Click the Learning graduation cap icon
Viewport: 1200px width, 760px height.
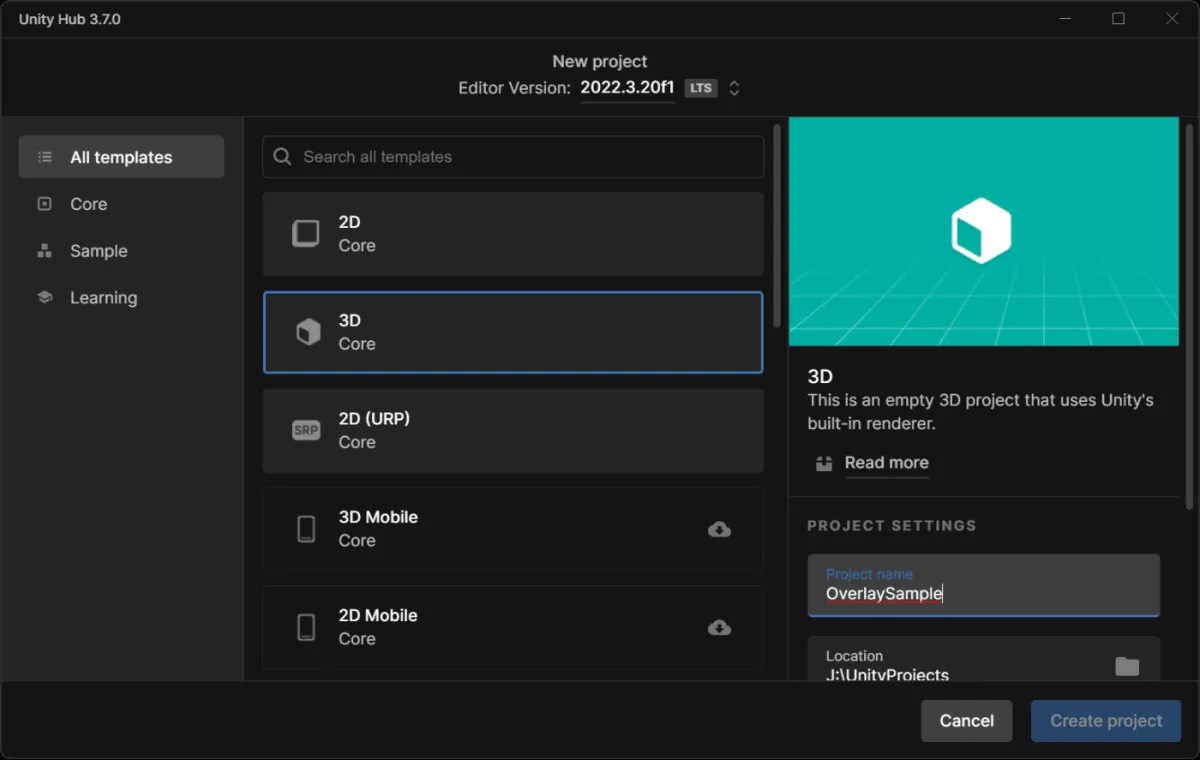point(44,298)
